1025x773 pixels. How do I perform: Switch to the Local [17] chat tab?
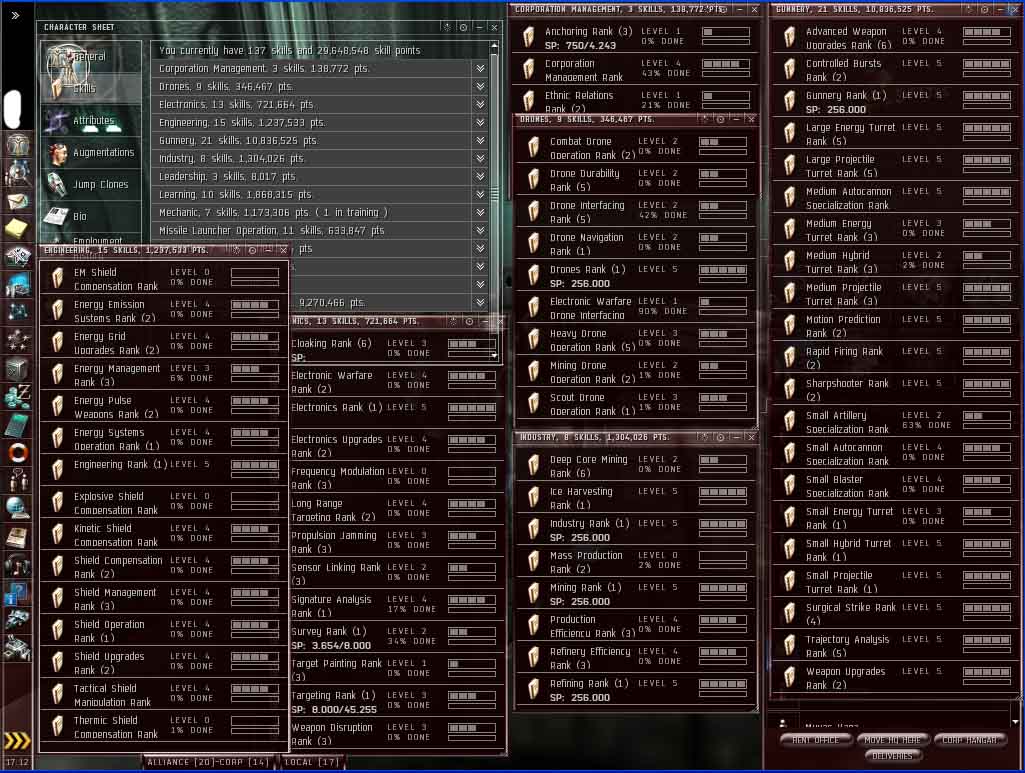pos(311,762)
